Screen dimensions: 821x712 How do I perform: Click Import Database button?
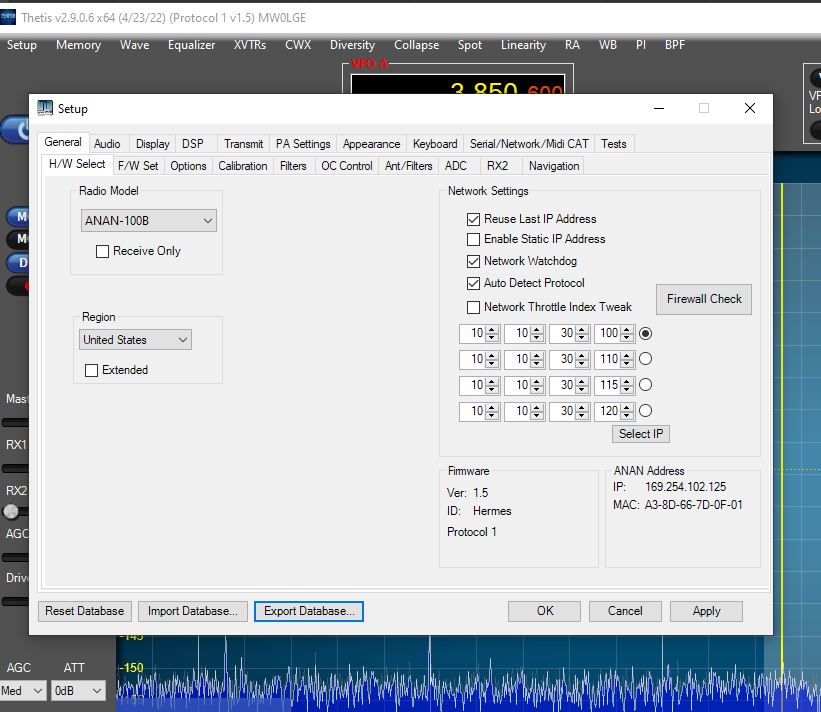pyautogui.click(x=193, y=611)
